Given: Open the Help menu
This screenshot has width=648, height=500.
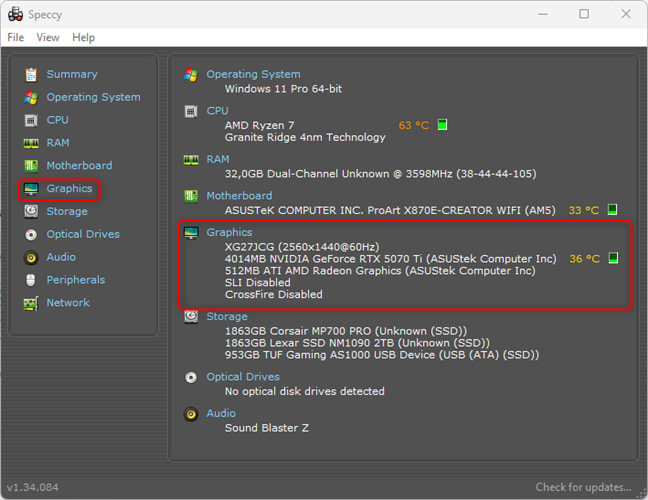Looking at the screenshot, I should (83, 38).
